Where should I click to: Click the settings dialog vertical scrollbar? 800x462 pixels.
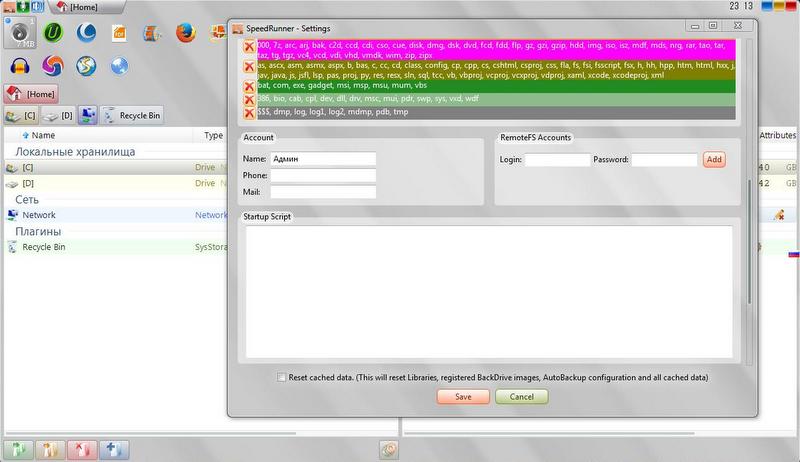pyautogui.click(x=749, y=242)
